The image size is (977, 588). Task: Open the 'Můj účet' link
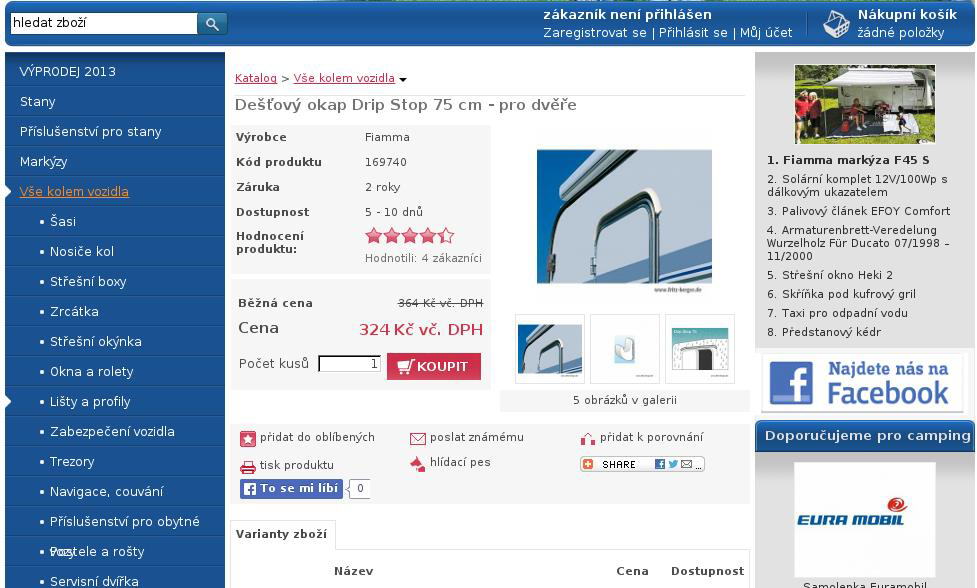(766, 32)
